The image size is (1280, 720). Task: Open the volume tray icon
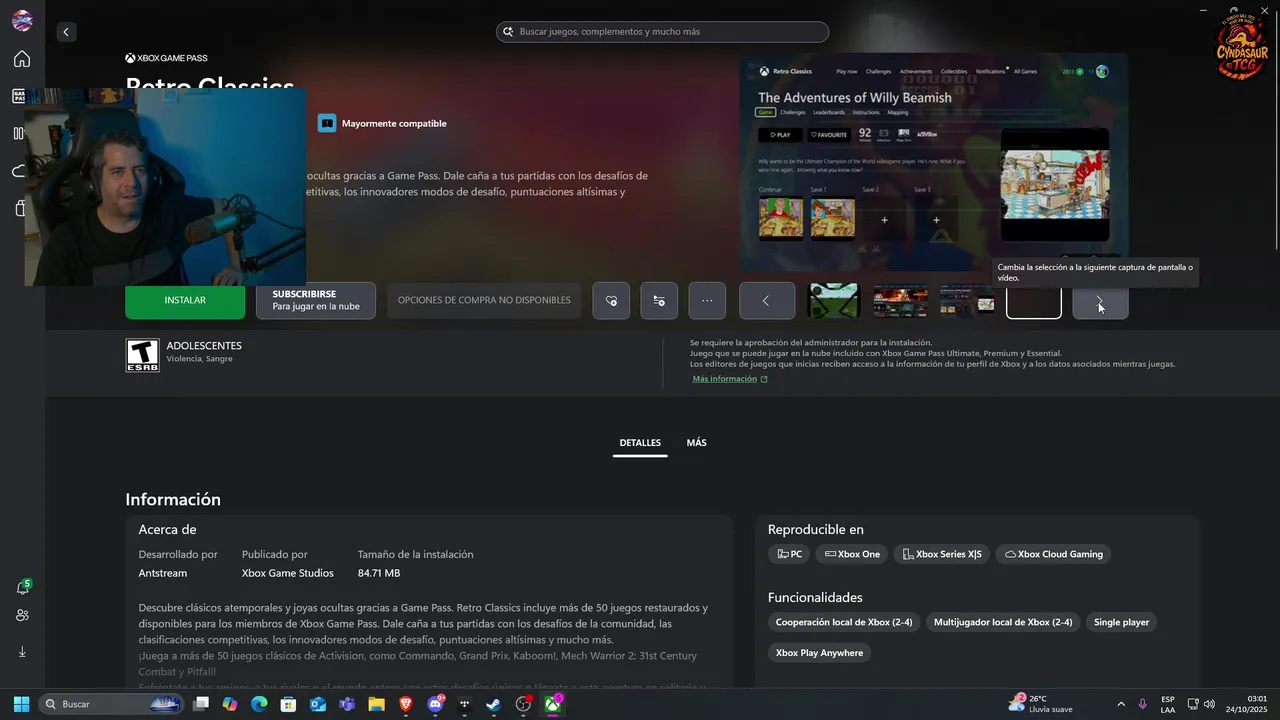coord(1209,704)
